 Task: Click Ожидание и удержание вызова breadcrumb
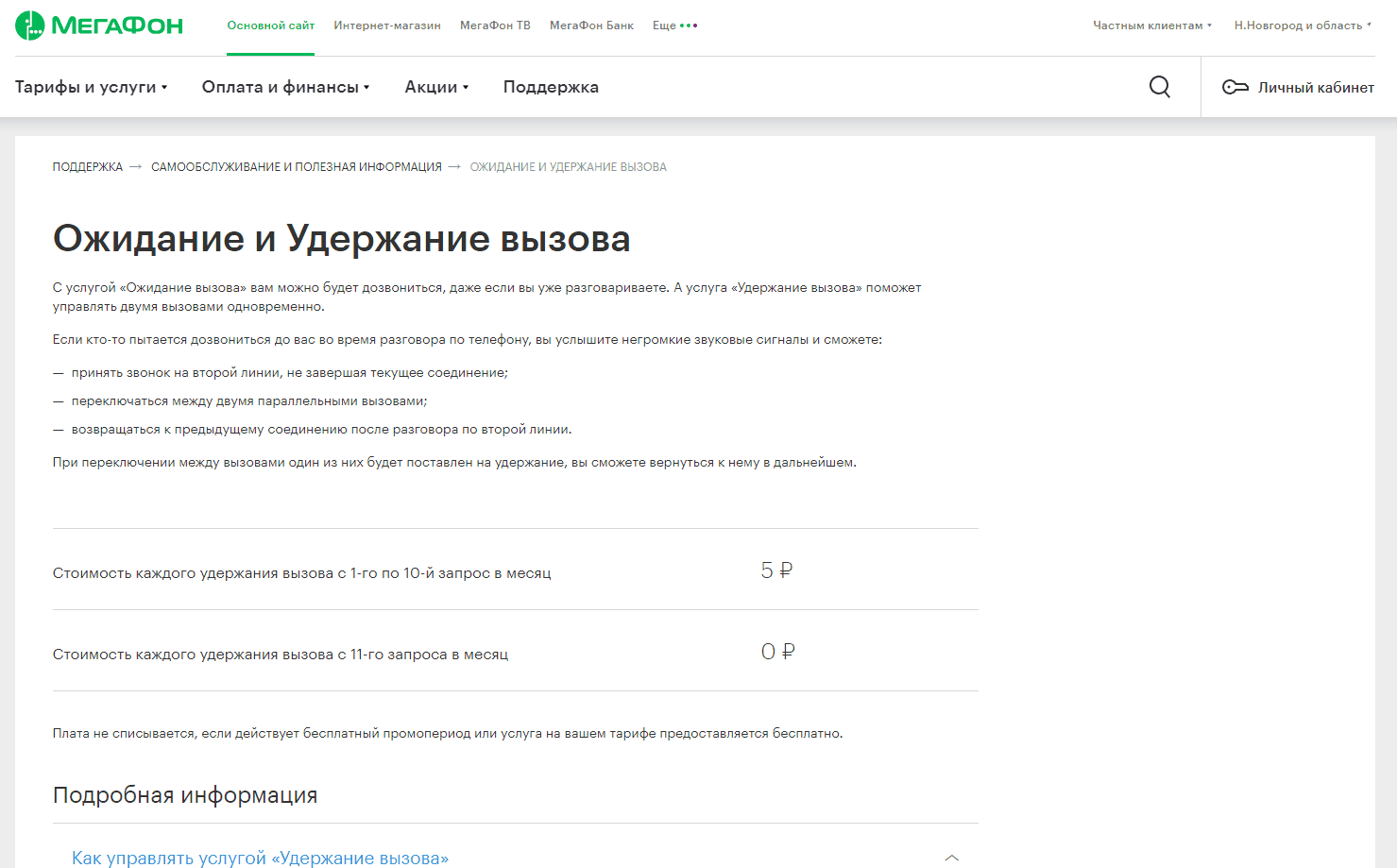[569, 167]
